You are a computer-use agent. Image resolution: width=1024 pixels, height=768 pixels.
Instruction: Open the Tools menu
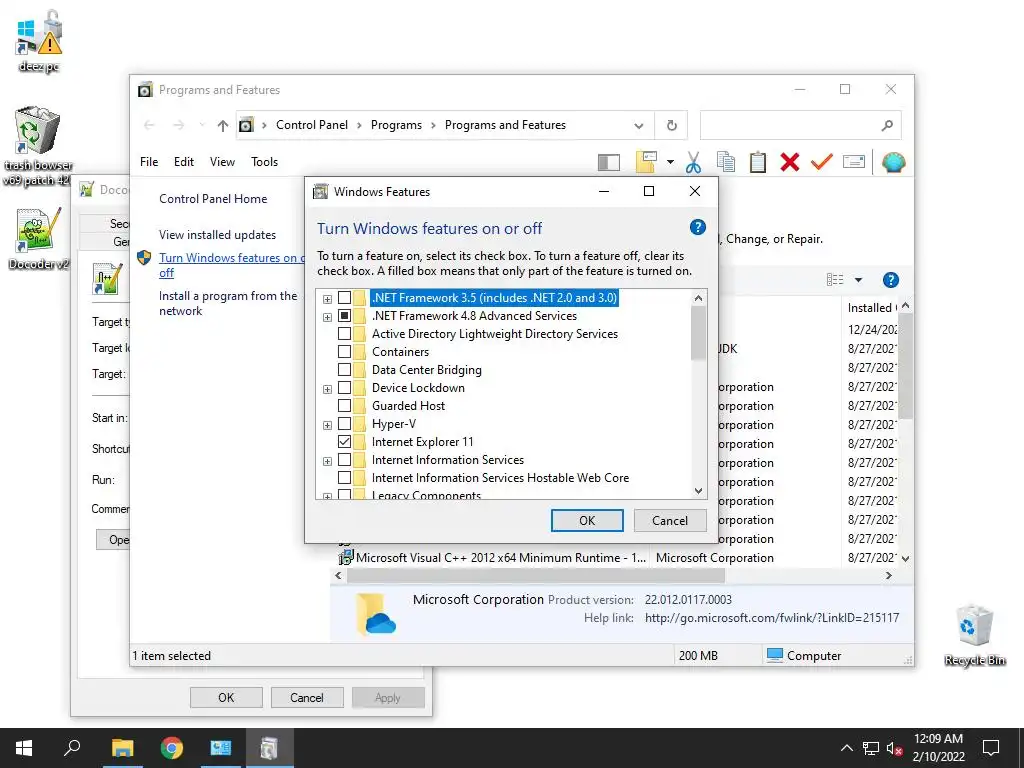(264, 162)
